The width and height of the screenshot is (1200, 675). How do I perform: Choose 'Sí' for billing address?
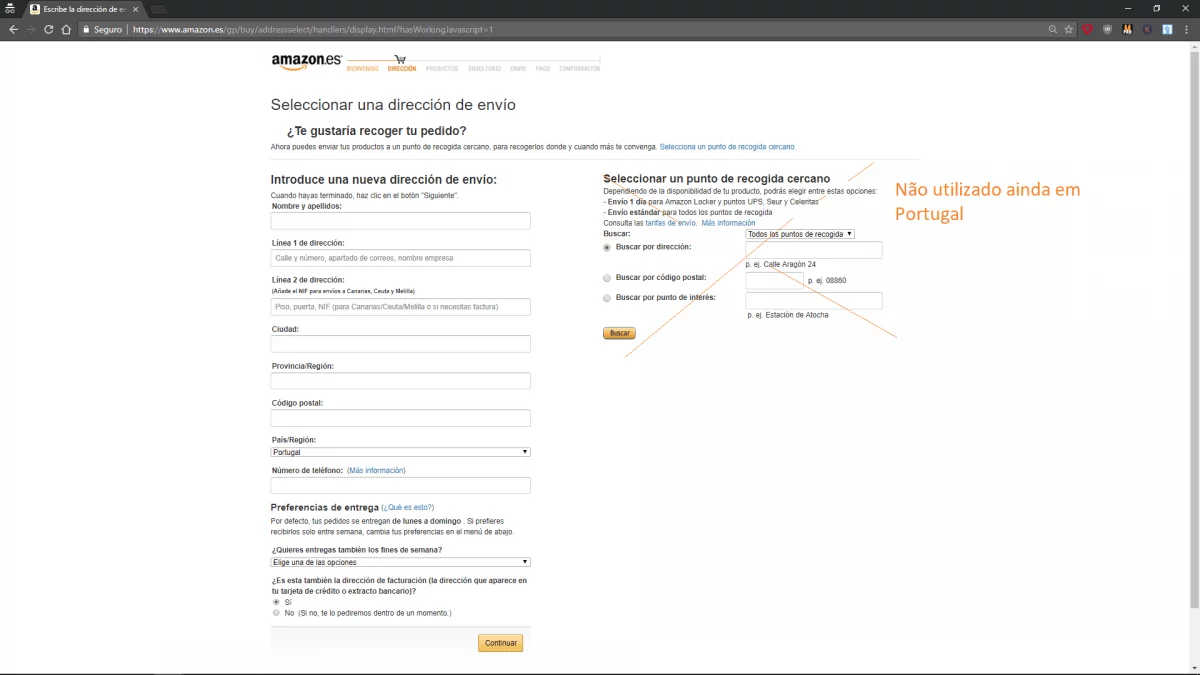[x=276, y=602]
